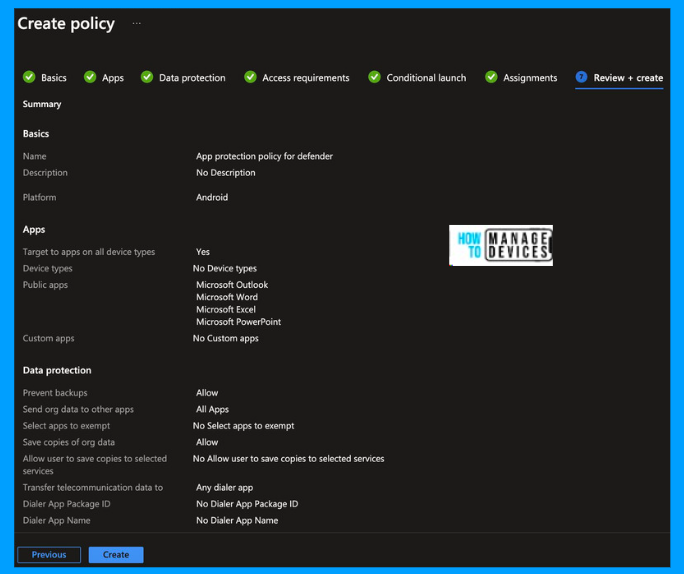Click the green checkmark icon beside Basics
Viewport: 684px width, 574px height.
29,77
